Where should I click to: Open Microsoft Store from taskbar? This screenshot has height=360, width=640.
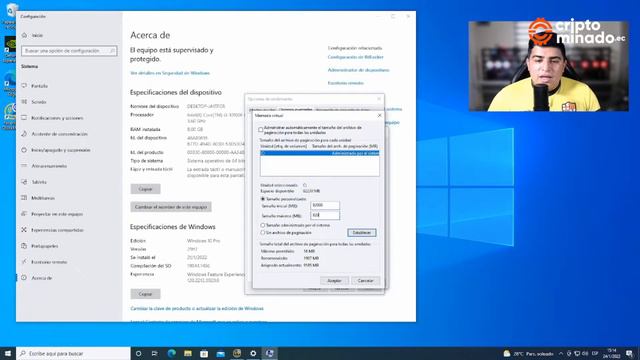pyautogui.click(x=204, y=353)
